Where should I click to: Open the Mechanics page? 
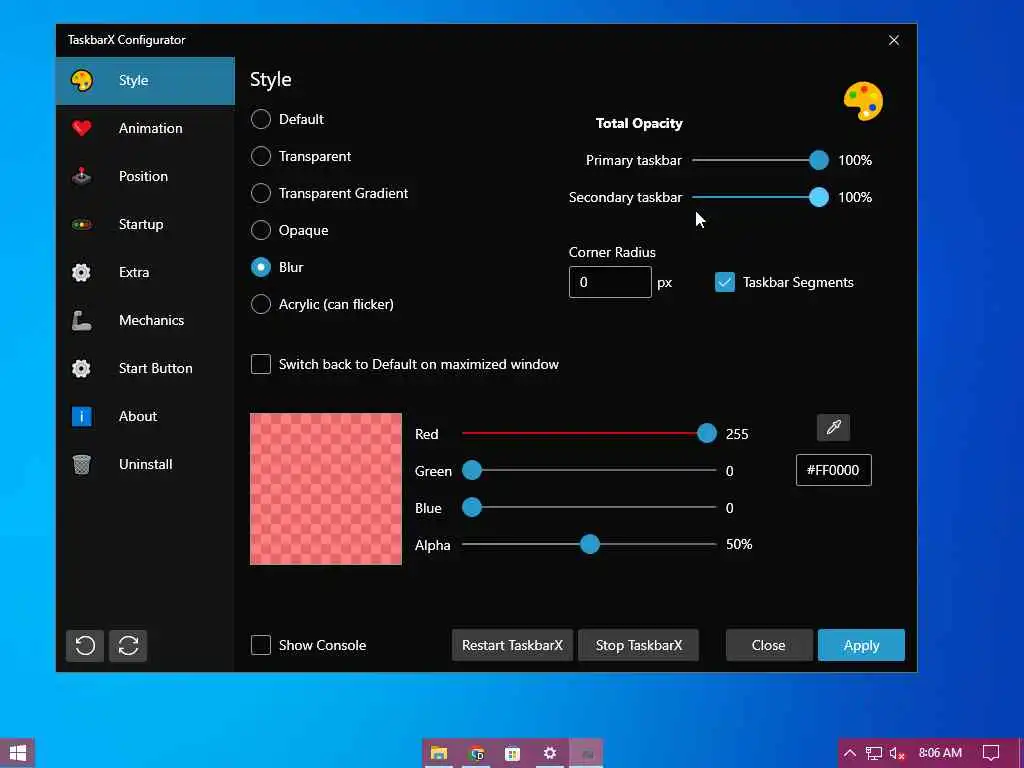(145, 320)
